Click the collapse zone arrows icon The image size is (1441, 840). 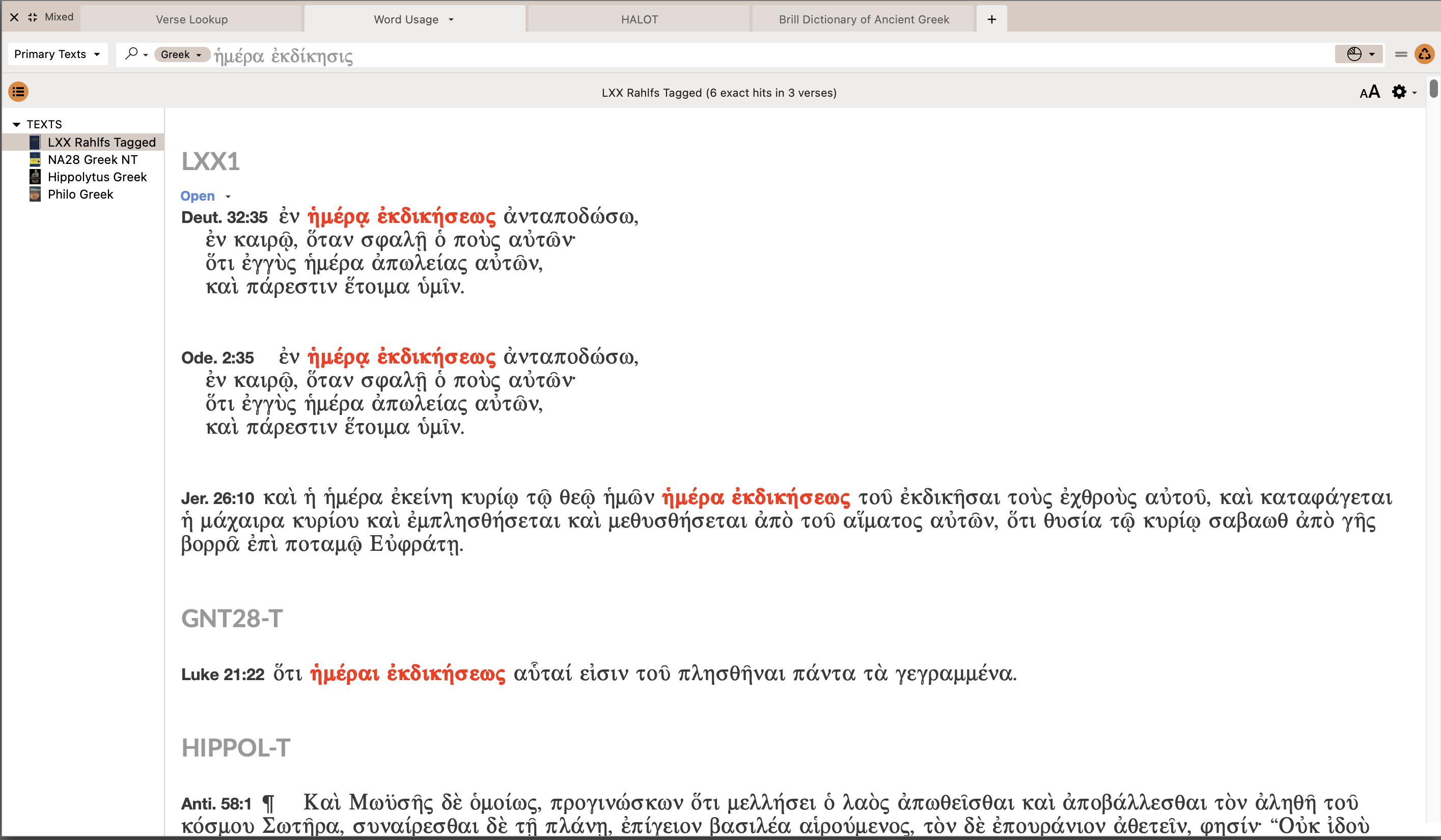pyautogui.click(x=33, y=17)
